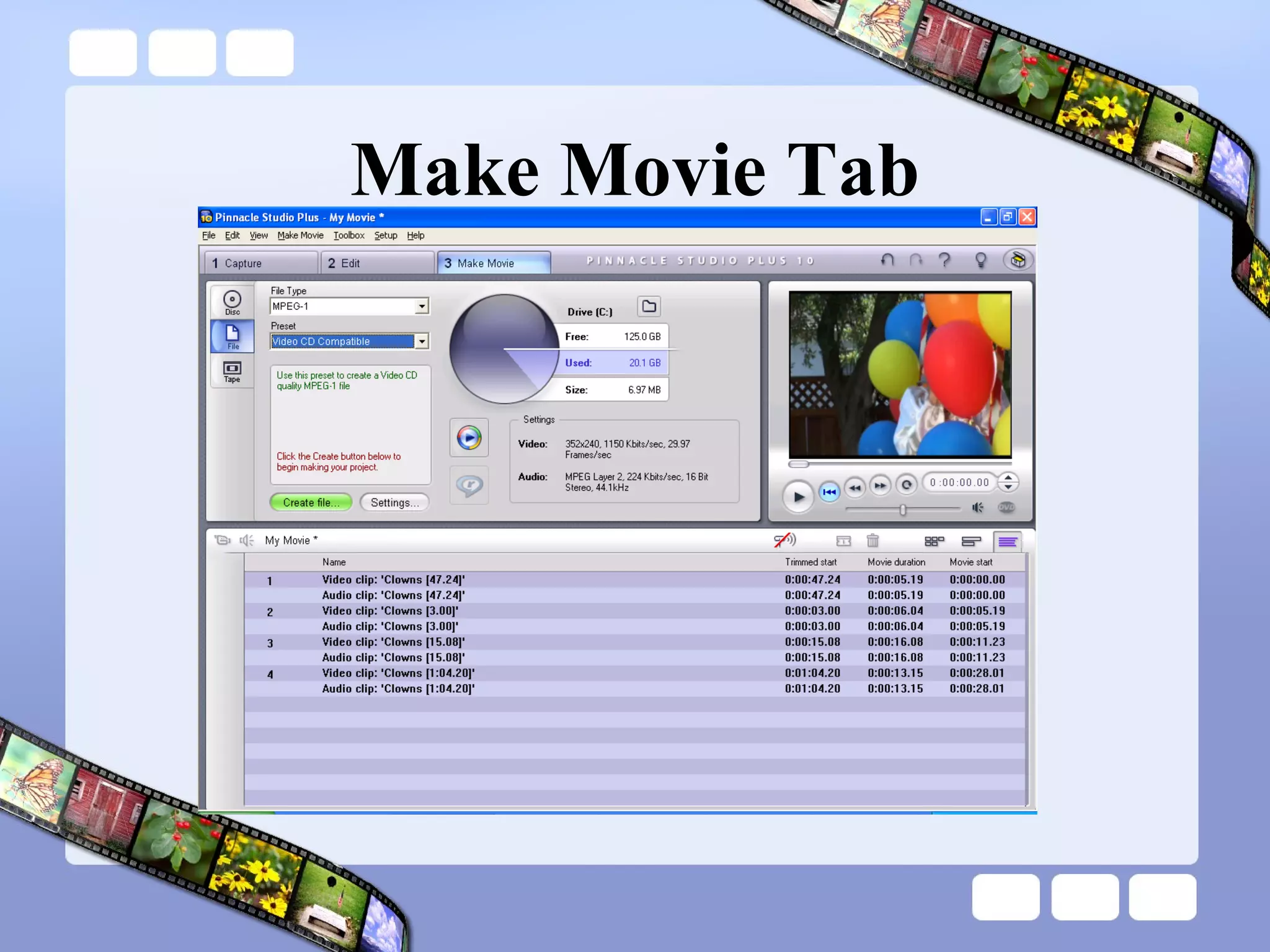Click the balloons preview video
This screenshot has width=1270, height=952.
click(900, 374)
